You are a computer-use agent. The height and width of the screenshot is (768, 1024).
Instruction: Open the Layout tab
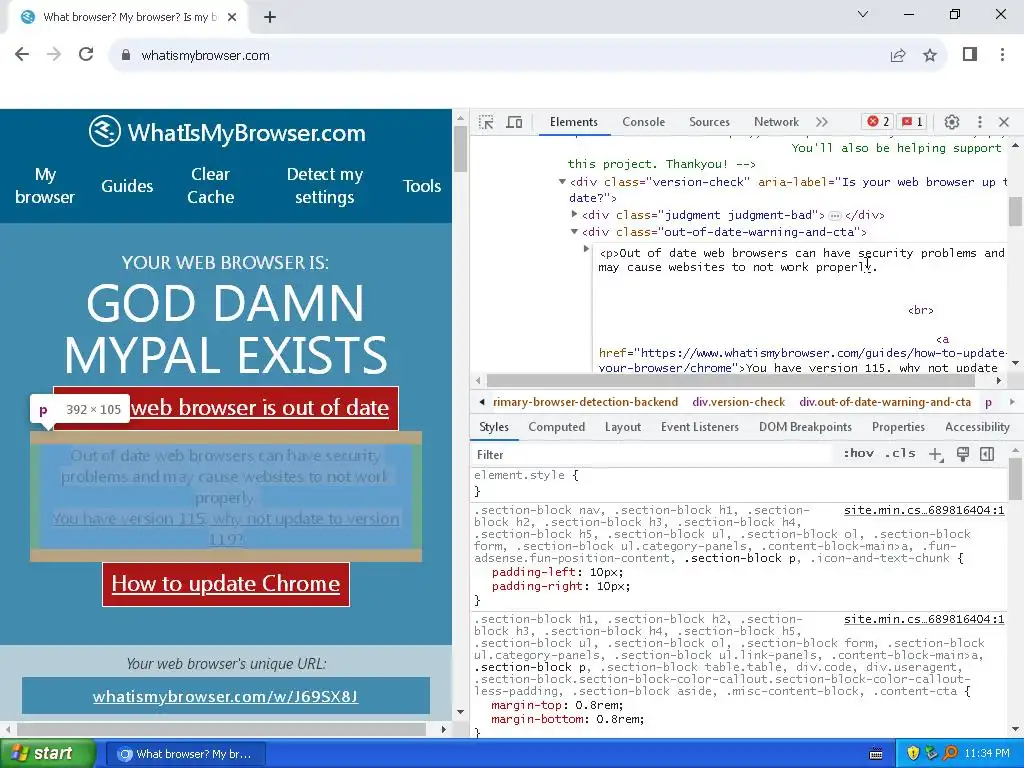(622, 427)
